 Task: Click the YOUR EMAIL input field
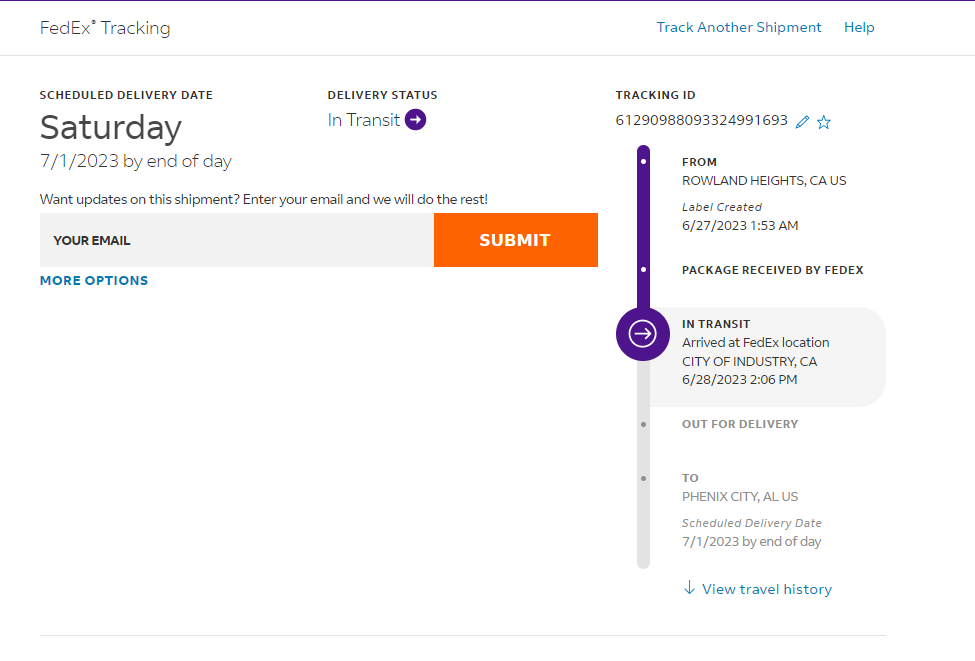click(x=237, y=240)
